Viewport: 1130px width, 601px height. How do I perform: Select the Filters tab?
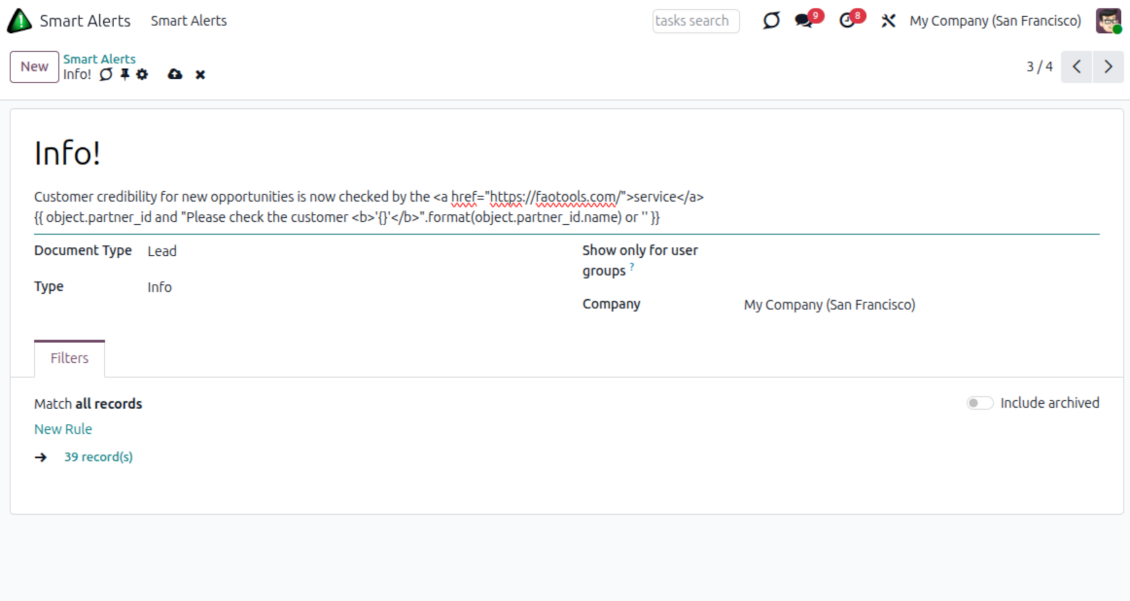(69, 358)
